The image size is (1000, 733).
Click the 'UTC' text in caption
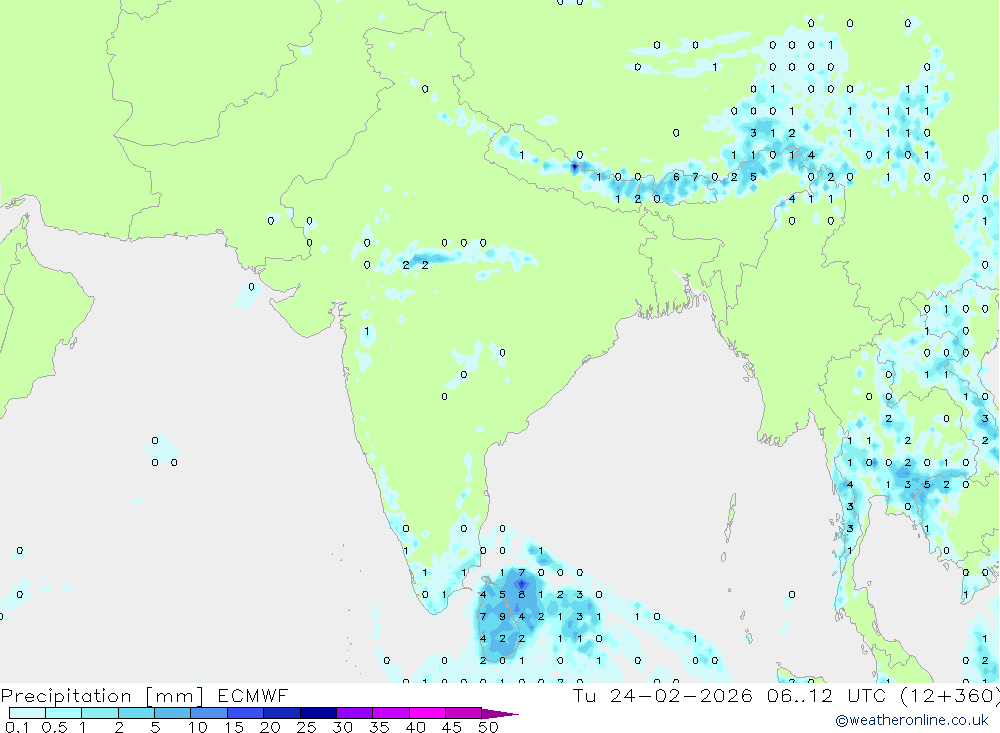[867, 695]
